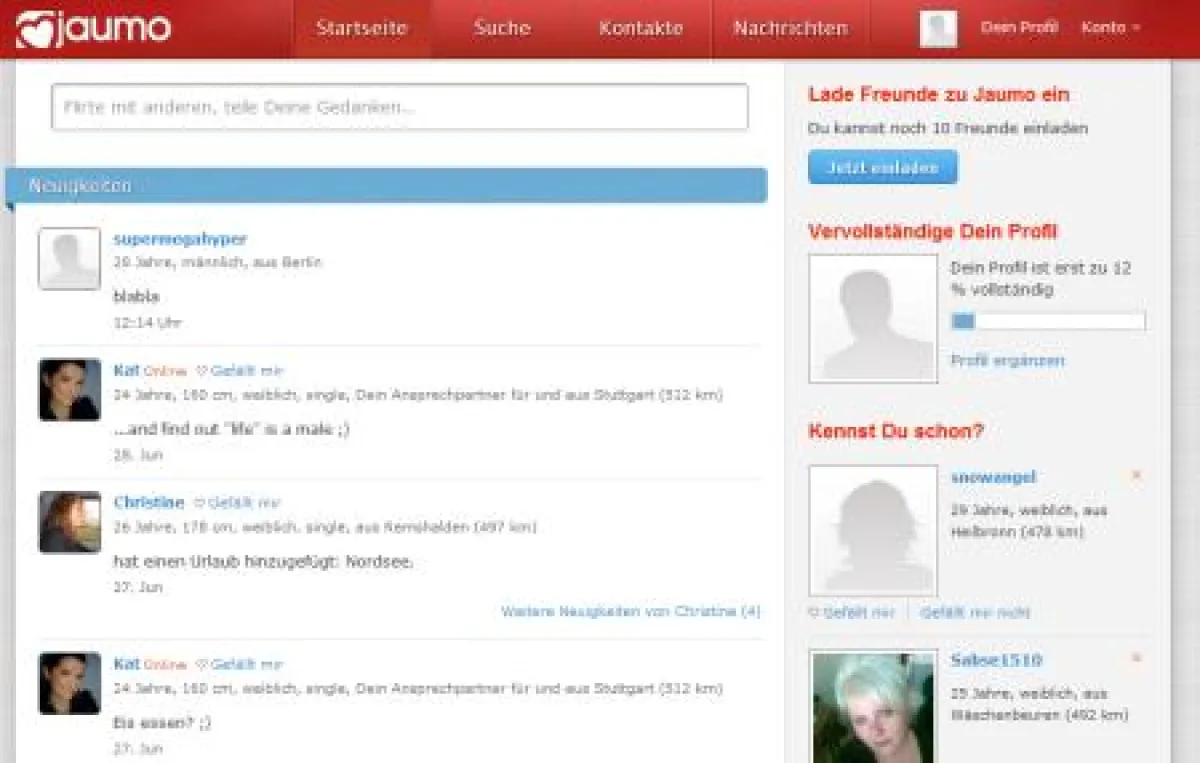Image resolution: width=1200 pixels, height=763 pixels.
Task: Click your profile avatar in the top bar
Action: point(938,28)
